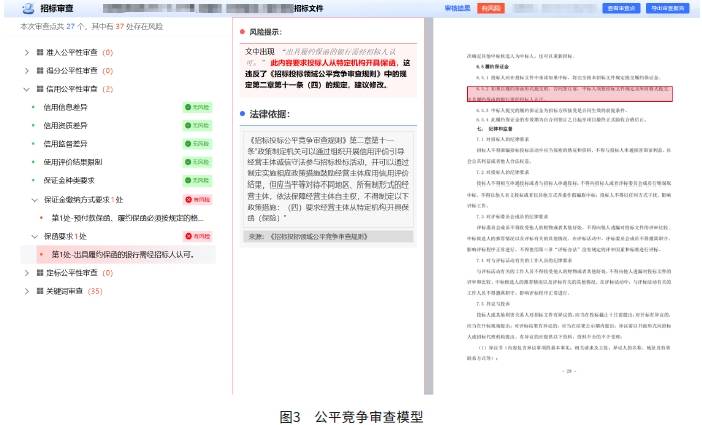The width and height of the screenshot is (702, 425).
Task: Click the legal basis quote box text
Action: [x=328, y=179]
